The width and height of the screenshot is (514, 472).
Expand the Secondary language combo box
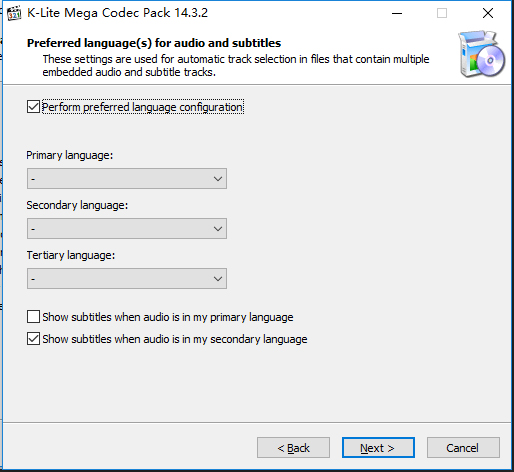click(x=127, y=229)
